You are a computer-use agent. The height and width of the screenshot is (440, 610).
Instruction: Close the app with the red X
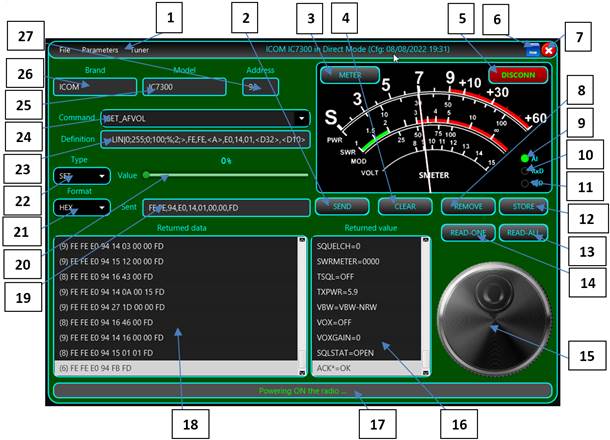coord(549,49)
